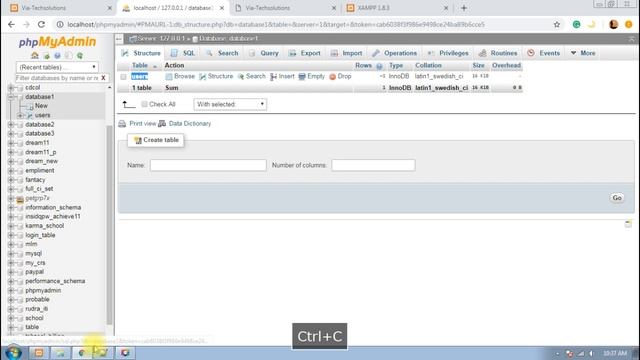This screenshot has width=640, height=360.
Task: Tick the checkbox for users table
Action: point(123,76)
